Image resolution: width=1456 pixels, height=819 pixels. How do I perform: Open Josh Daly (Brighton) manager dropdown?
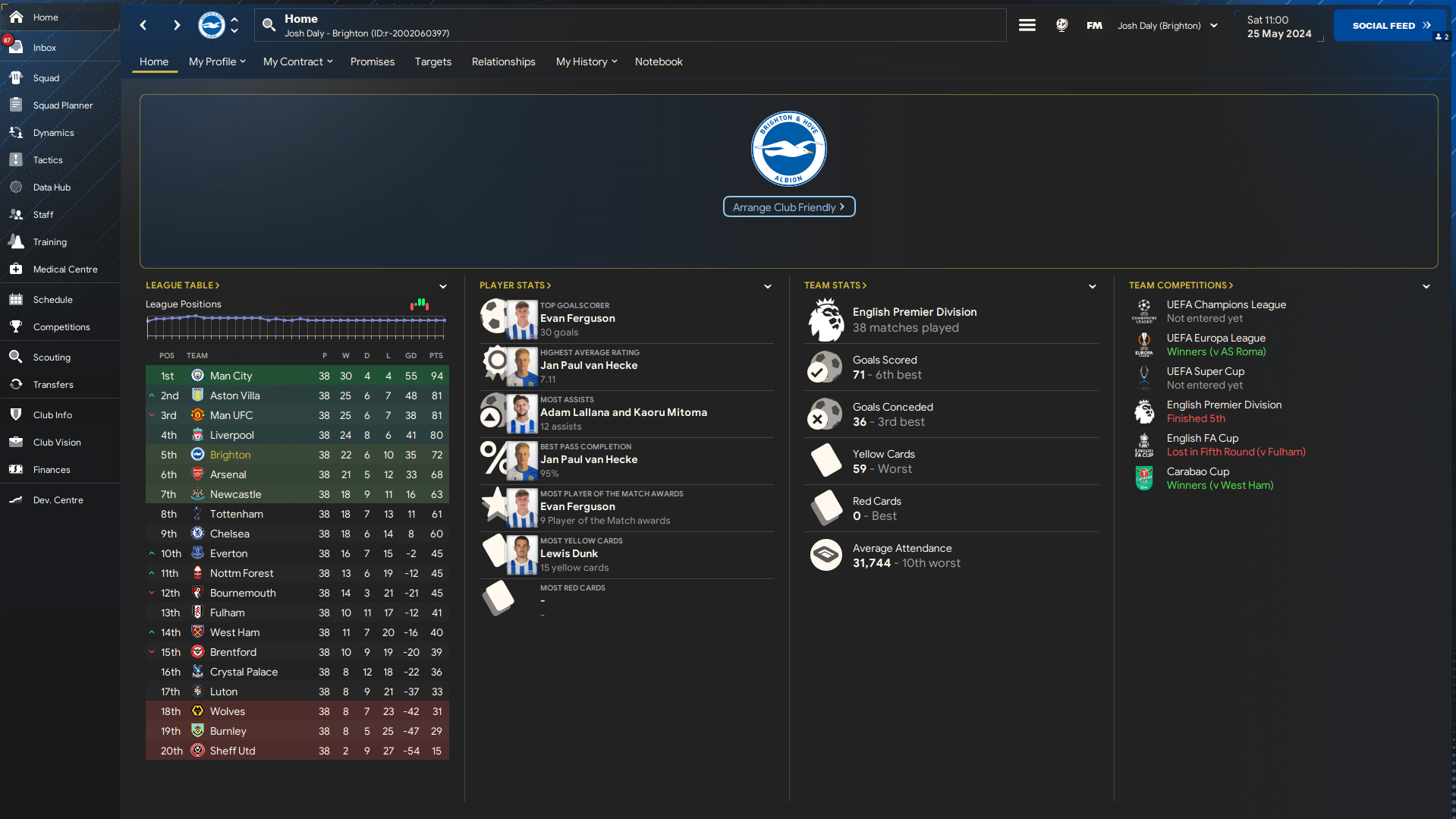tap(1167, 25)
